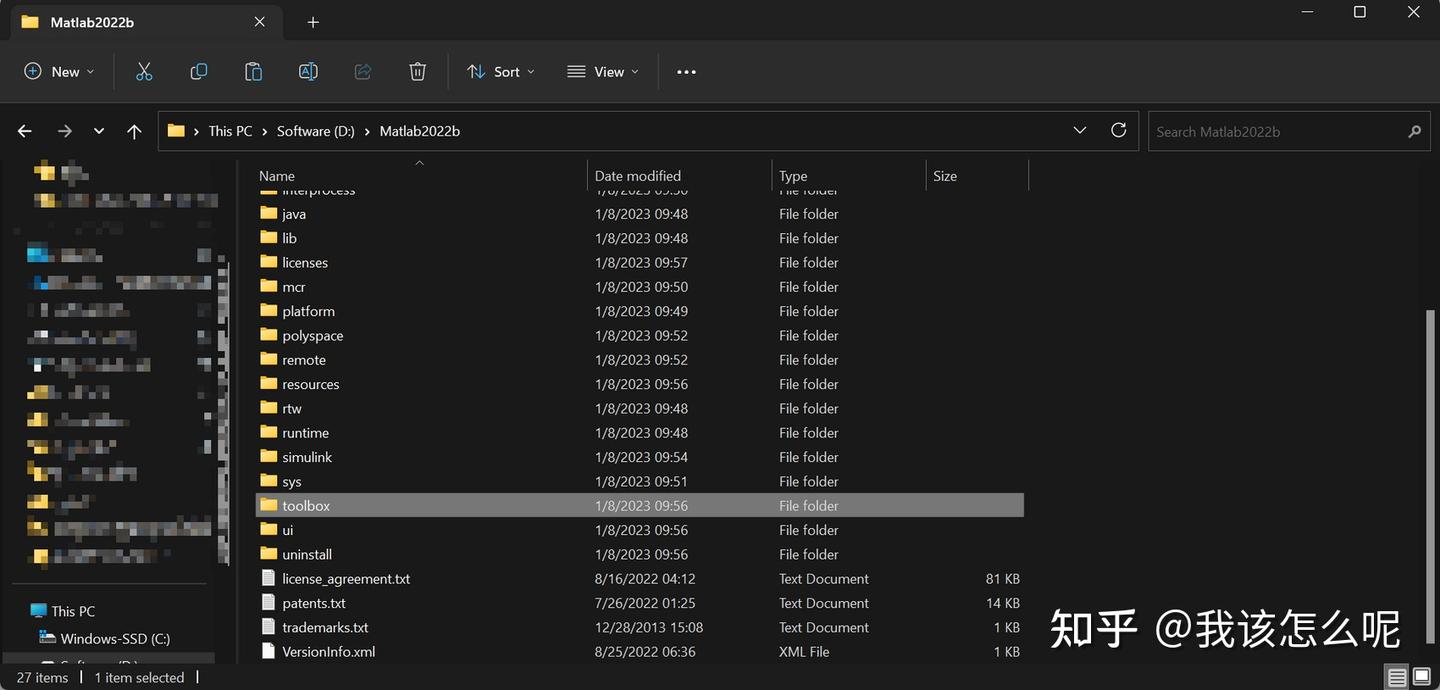
Task: Open the New item dropdown
Action: click(59, 72)
